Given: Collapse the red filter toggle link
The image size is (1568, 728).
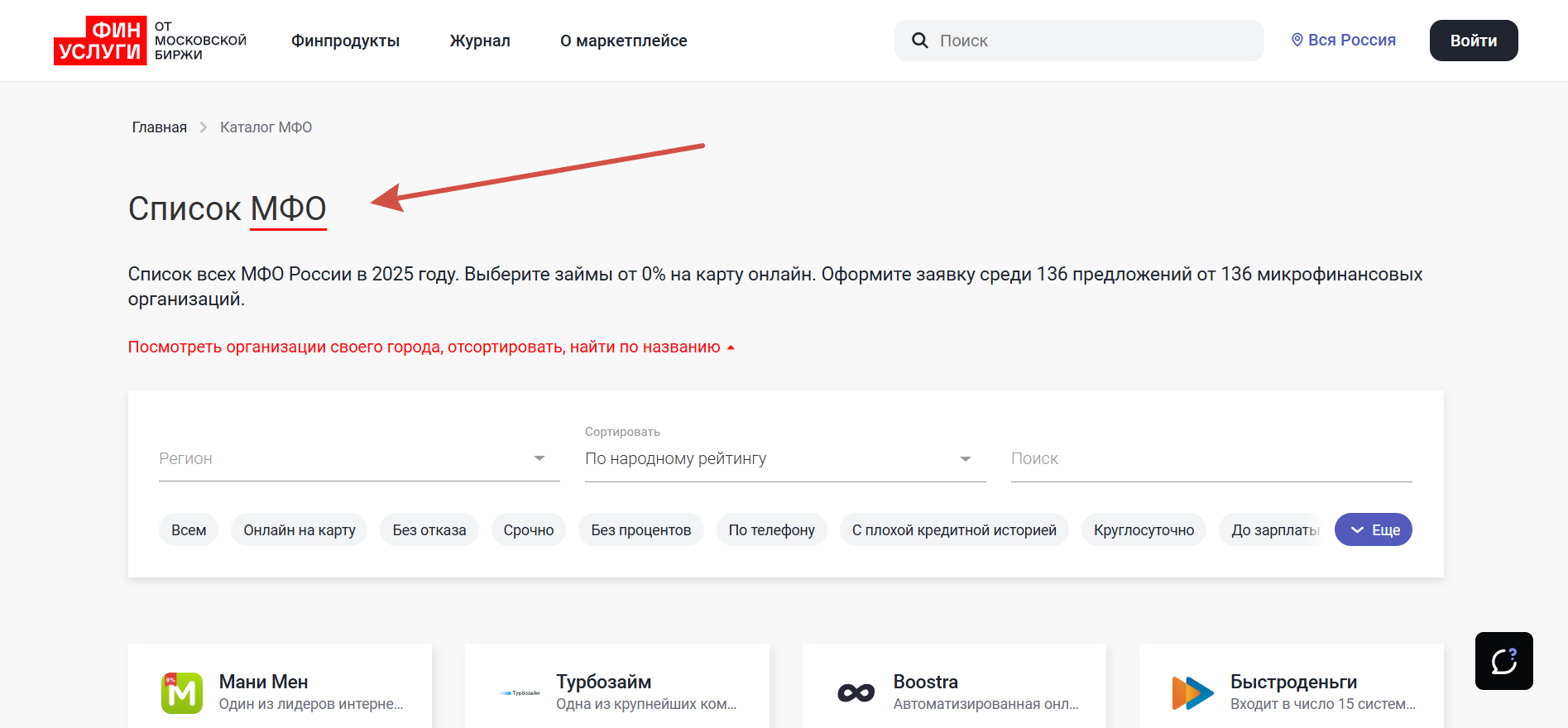Looking at the screenshot, I should 431,347.
